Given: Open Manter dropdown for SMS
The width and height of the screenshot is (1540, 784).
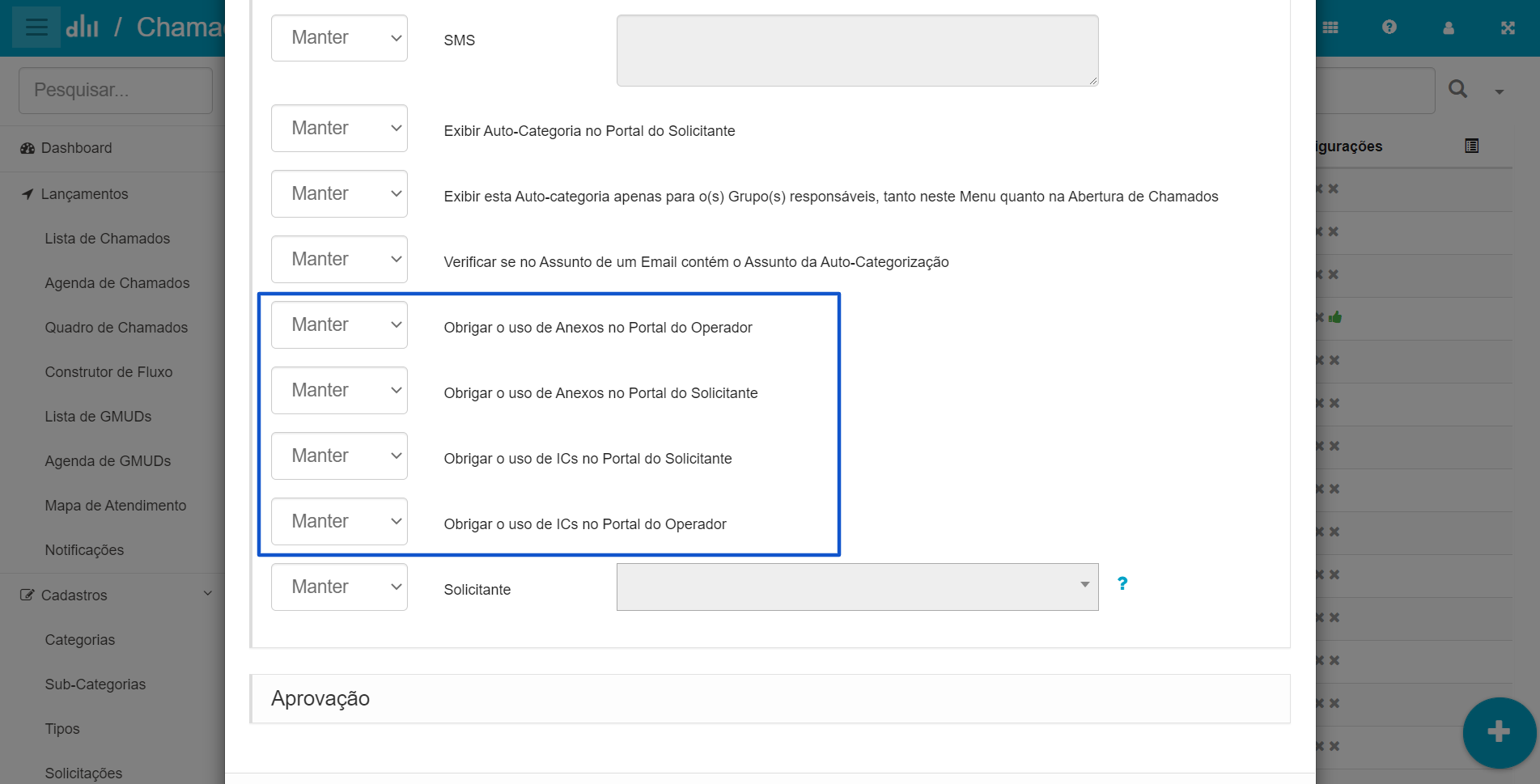Looking at the screenshot, I should [339, 38].
